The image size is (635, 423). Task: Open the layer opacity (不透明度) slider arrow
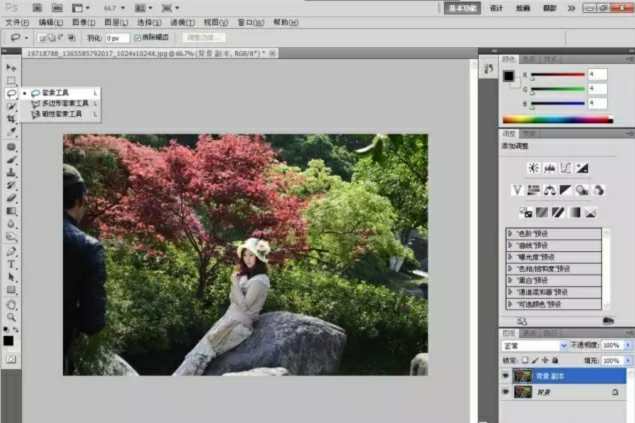click(628, 345)
